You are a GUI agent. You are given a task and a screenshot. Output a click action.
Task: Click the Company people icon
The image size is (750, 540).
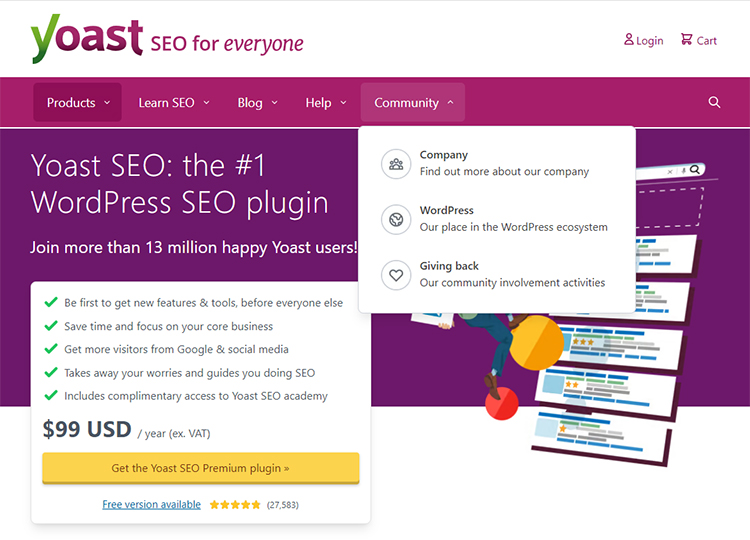(x=396, y=164)
